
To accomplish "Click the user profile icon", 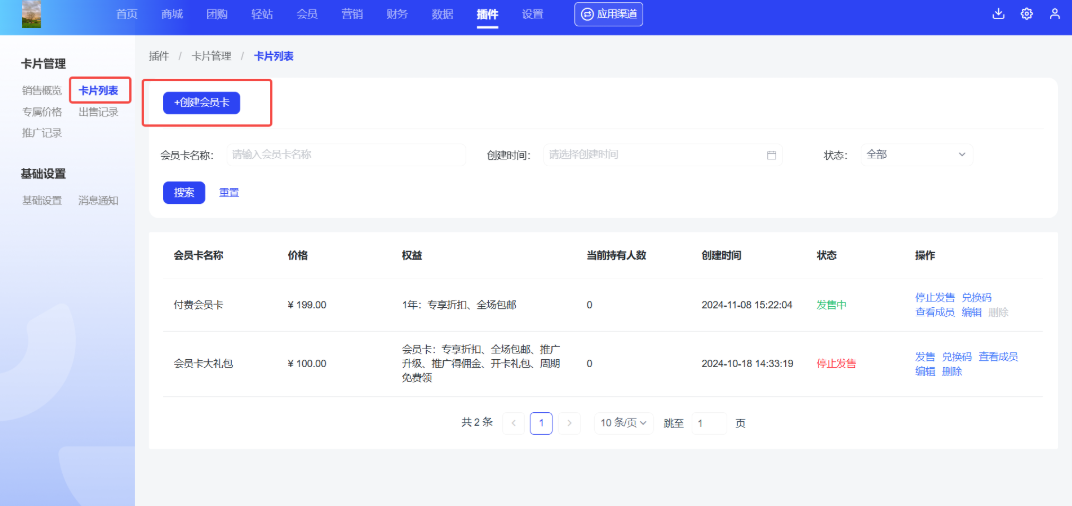I will click(1054, 14).
